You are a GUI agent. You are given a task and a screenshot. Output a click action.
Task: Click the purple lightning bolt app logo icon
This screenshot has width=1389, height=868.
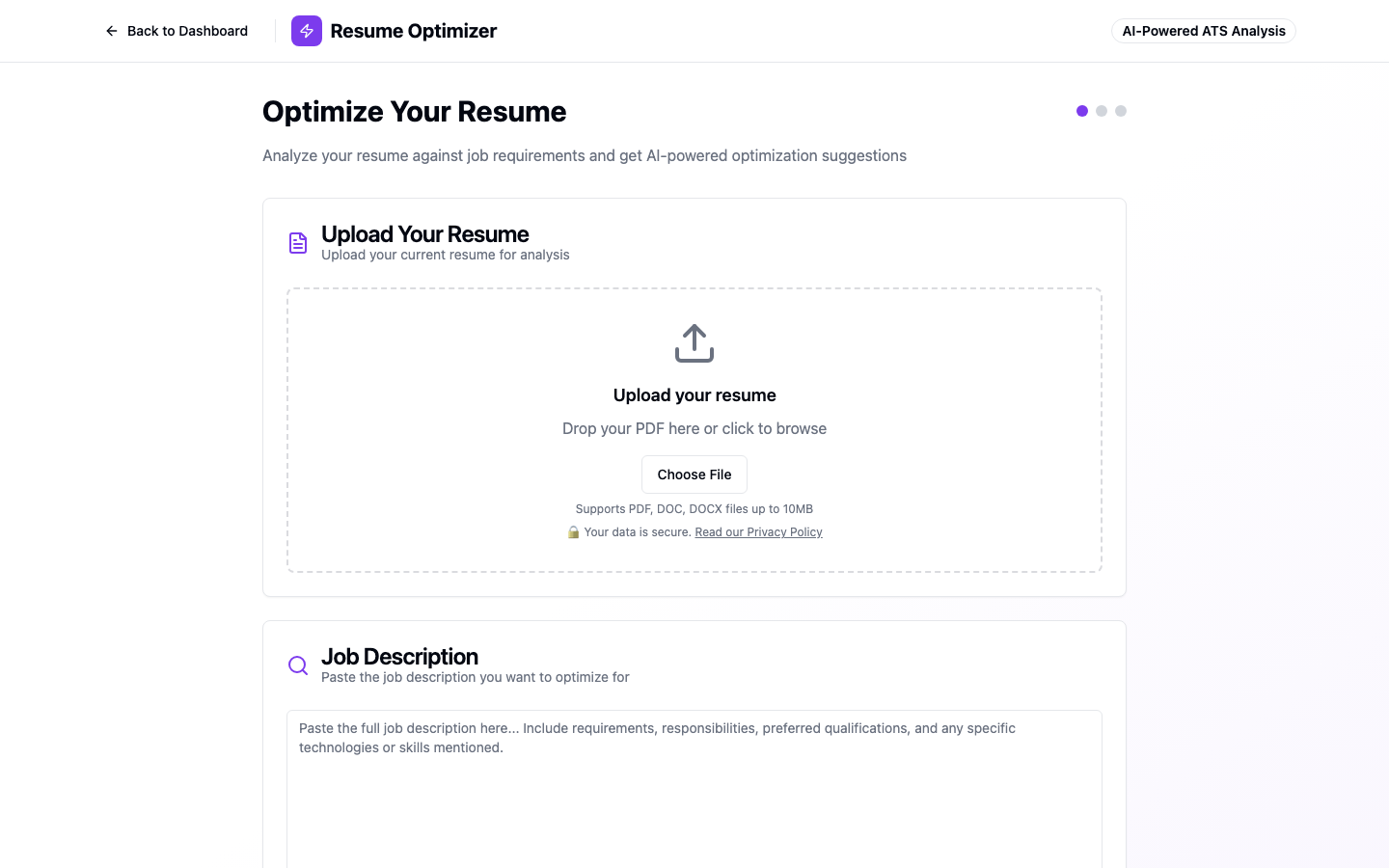click(x=306, y=31)
